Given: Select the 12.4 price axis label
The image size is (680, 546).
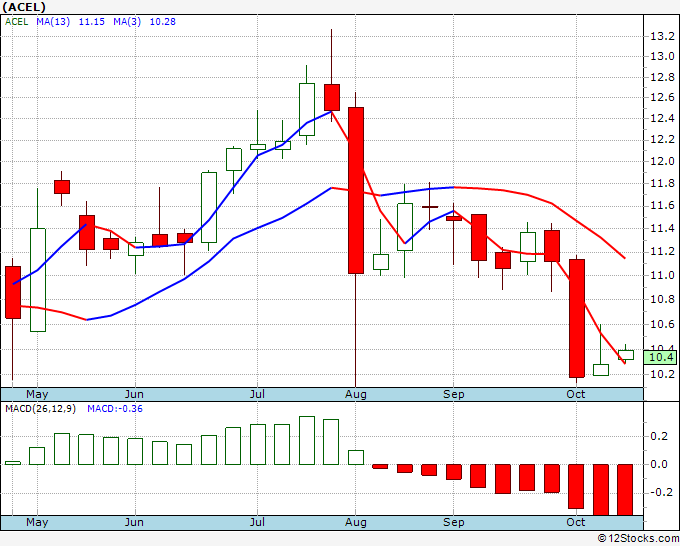Looking at the screenshot, I should (x=662, y=118).
